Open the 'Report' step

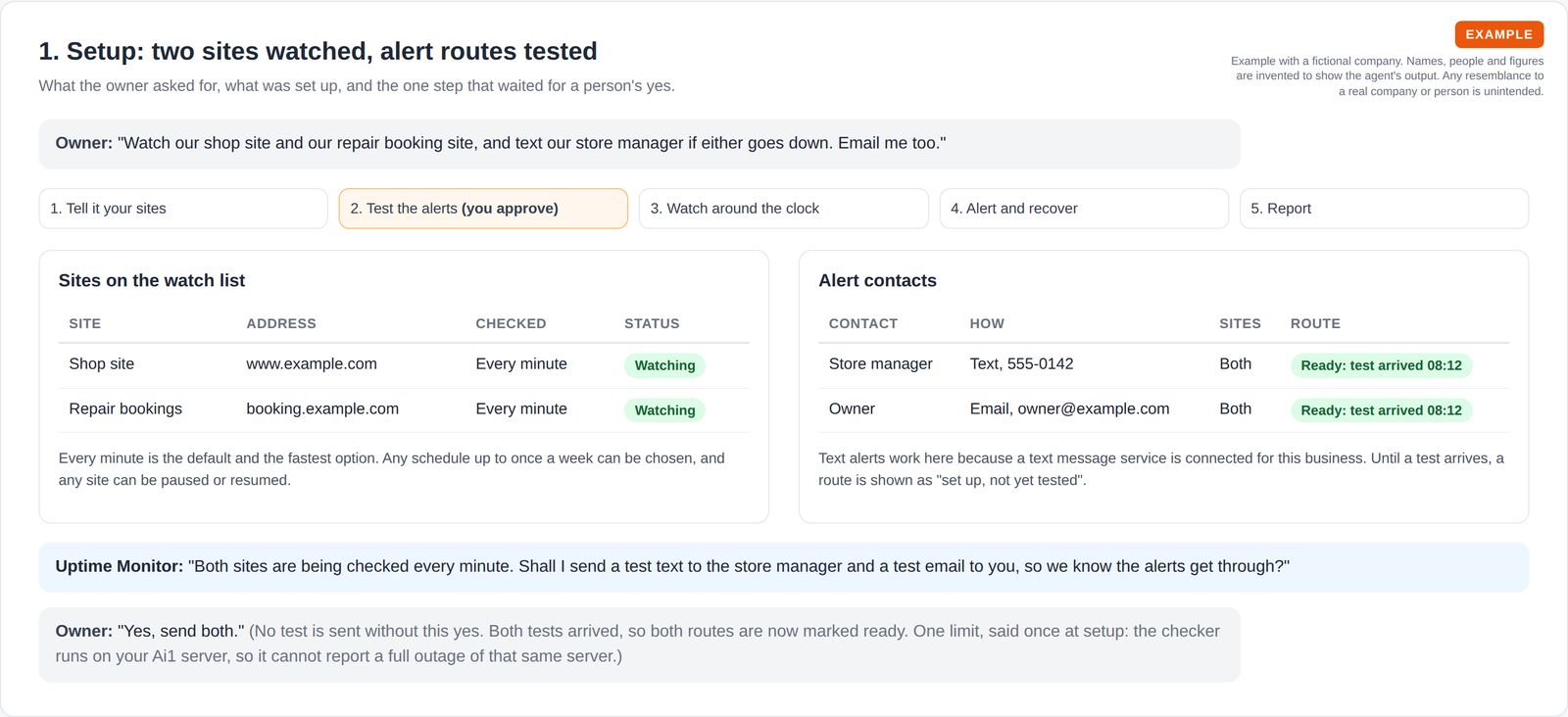click(x=1384, y=209)
